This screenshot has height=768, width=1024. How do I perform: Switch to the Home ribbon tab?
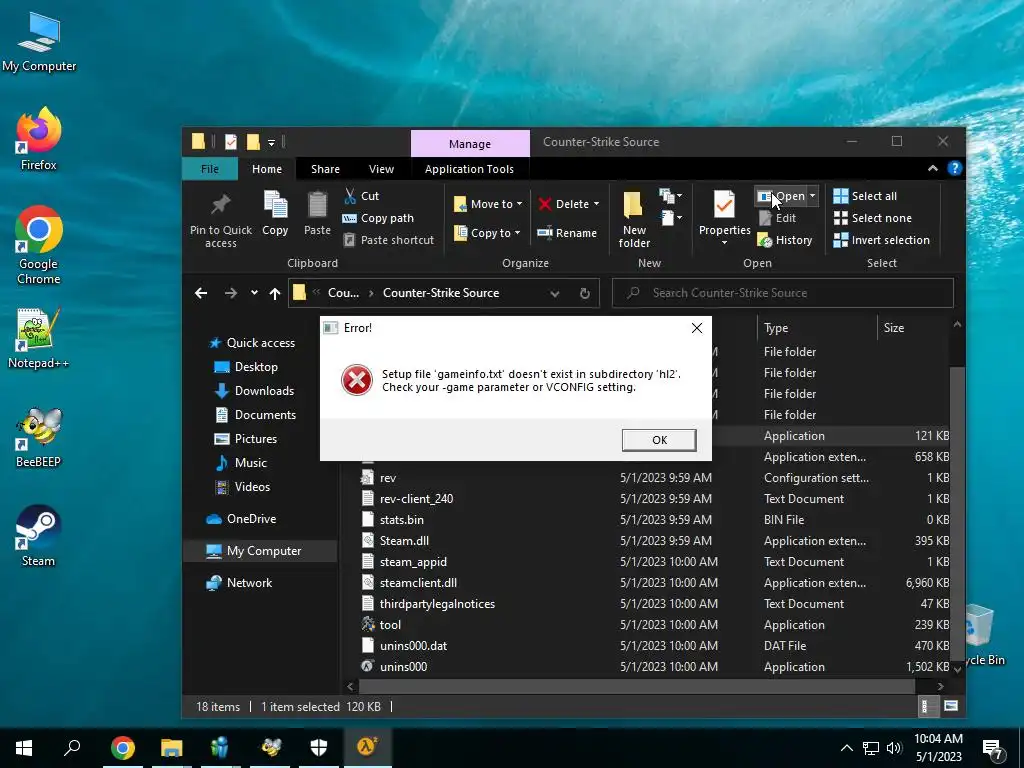(x=267, y=168)
